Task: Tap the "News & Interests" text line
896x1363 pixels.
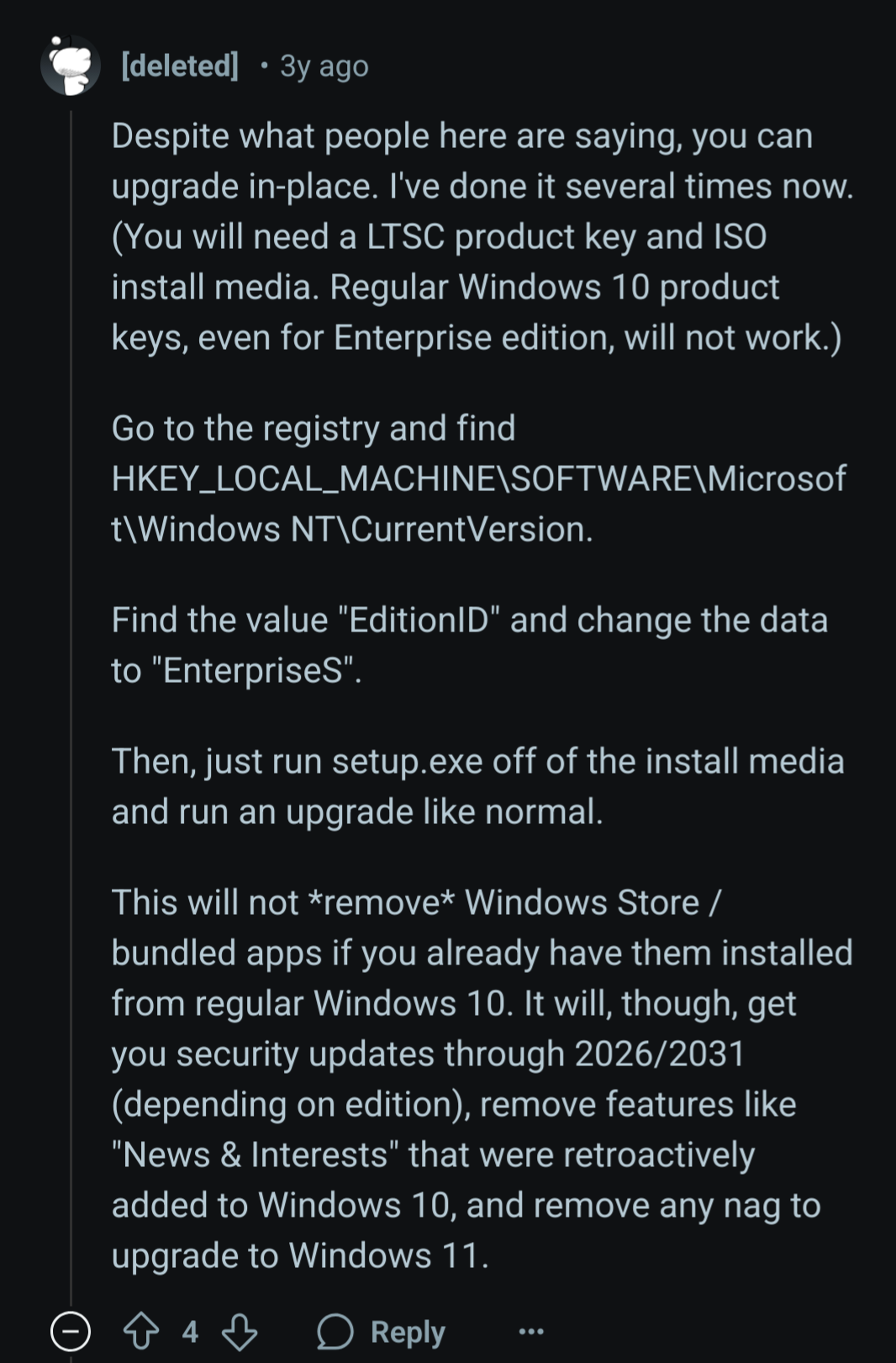Action: (433, 1154)
